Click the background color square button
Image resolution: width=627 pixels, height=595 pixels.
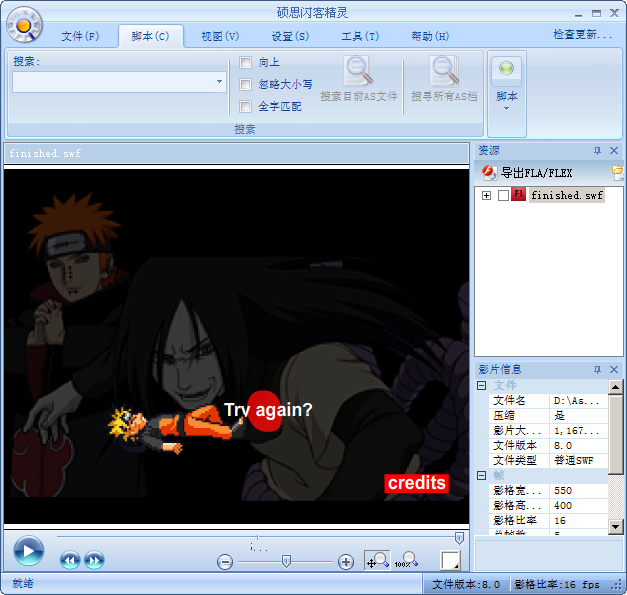click(450, 560)
